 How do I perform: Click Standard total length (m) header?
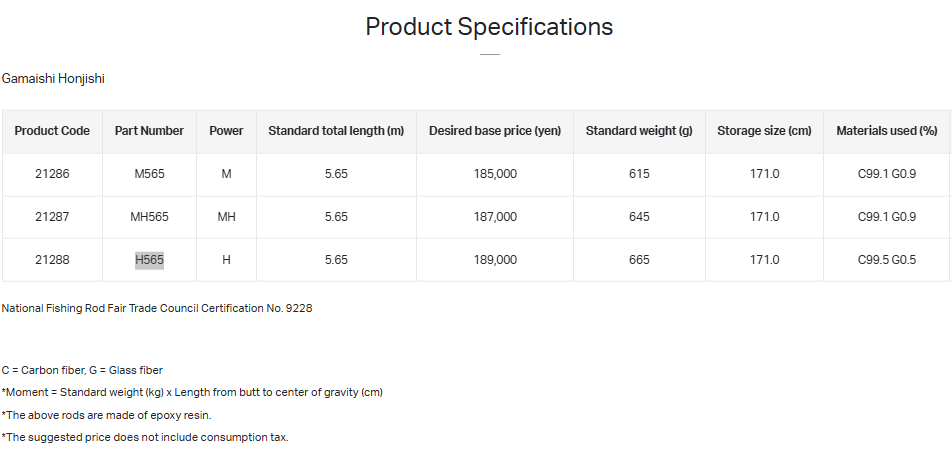[x=336, y=131]
